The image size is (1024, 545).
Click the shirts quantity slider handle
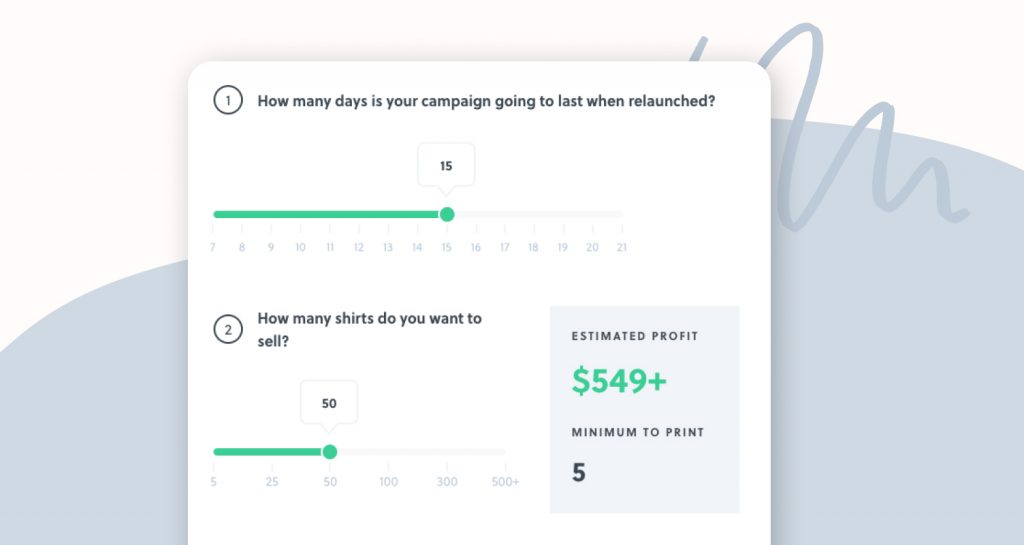point(330,452)
